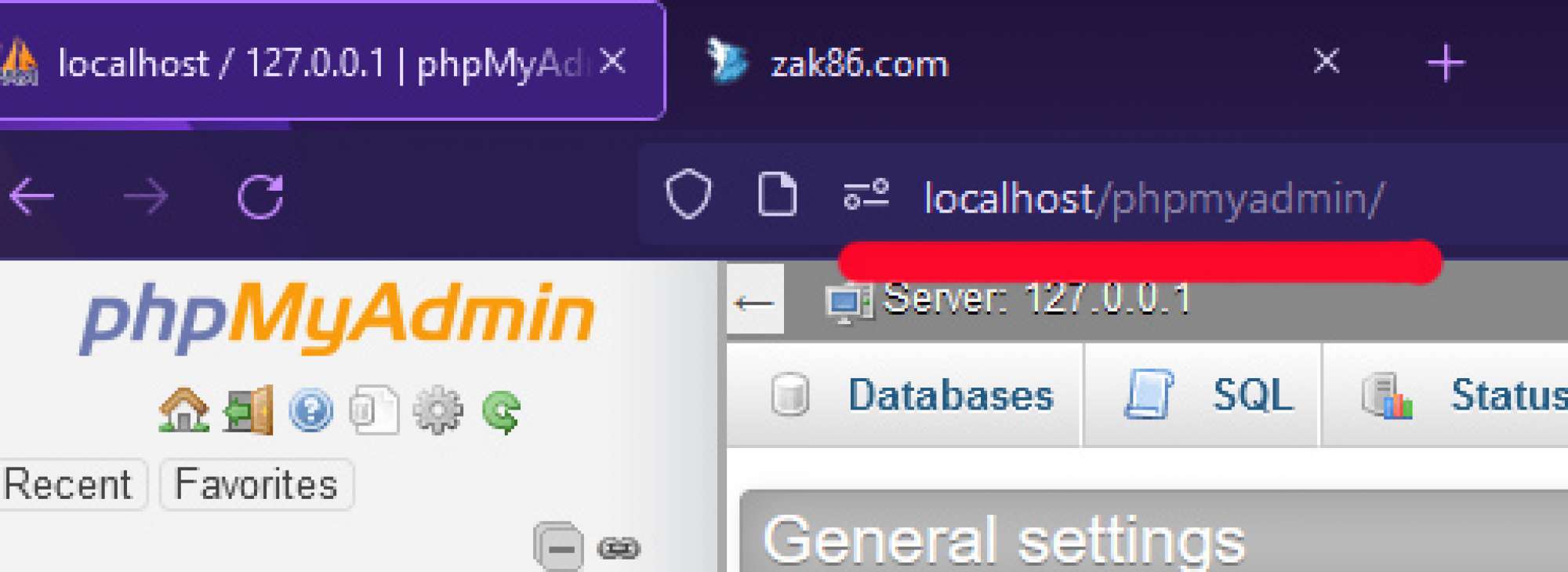The image size is (1568, 572).
Task: Show Favorites tables list
Action: [x=256, y=483]
